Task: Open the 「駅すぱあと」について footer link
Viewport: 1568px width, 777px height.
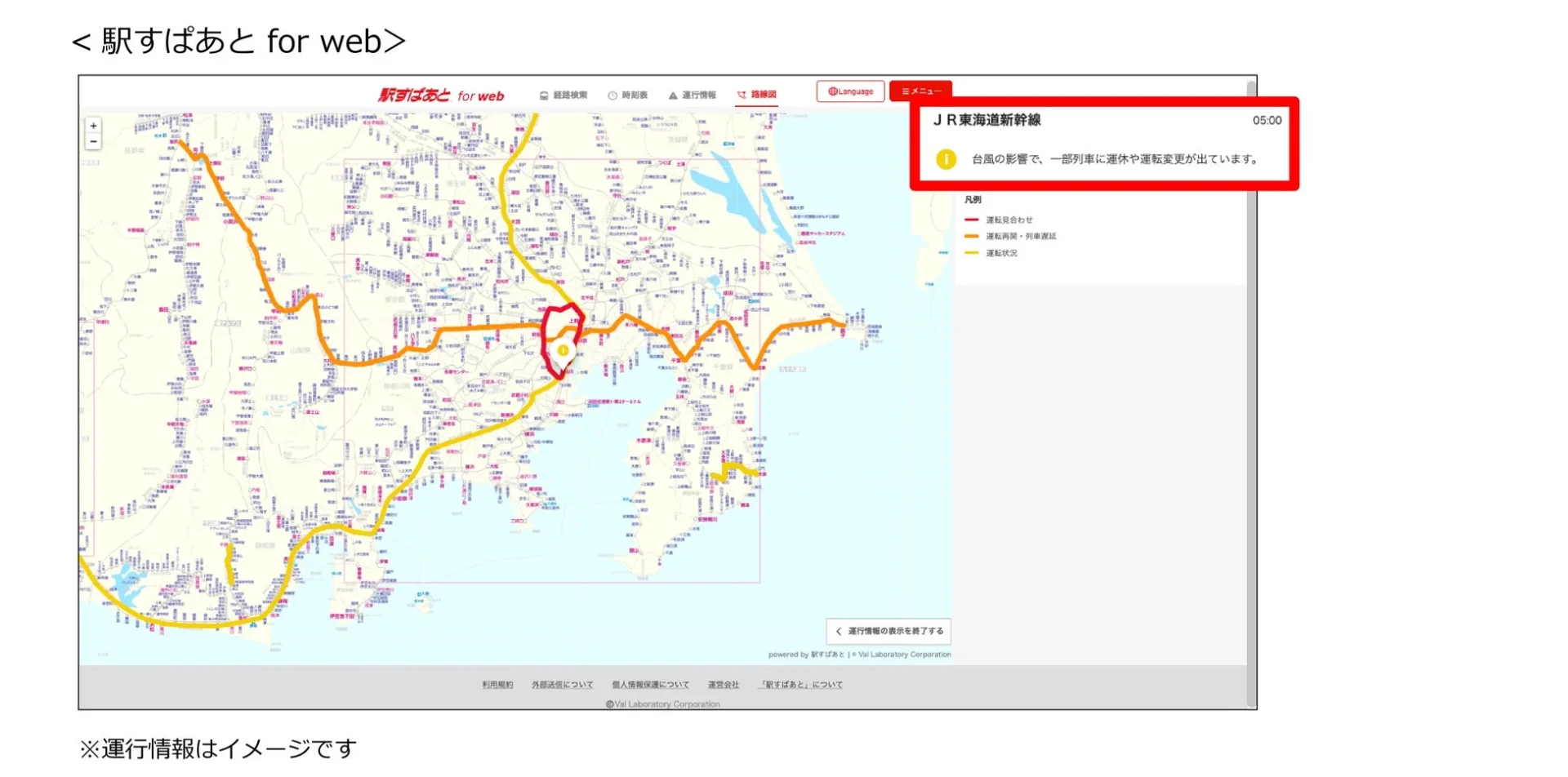Action: 802,684
